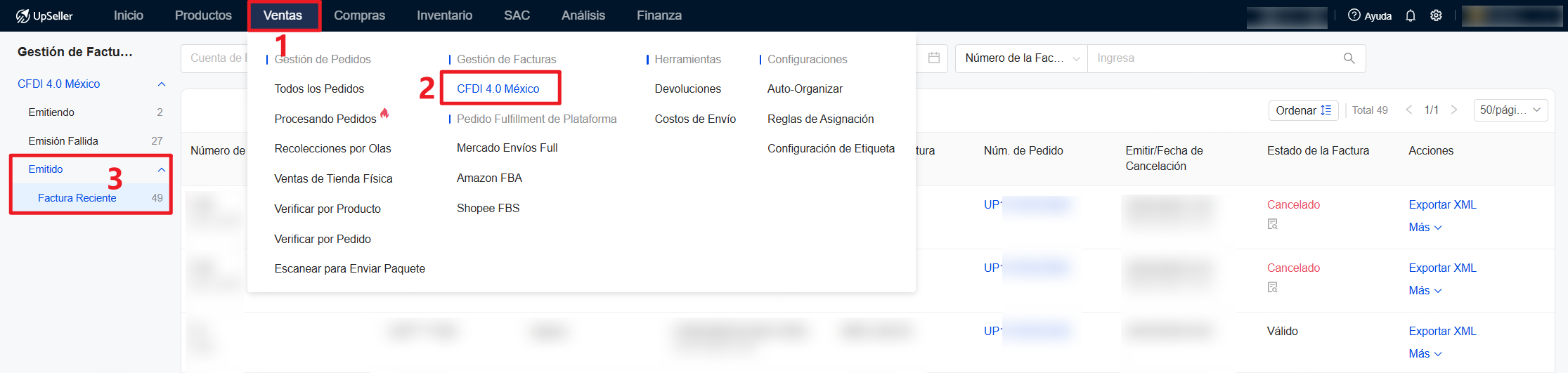The image size is (1568, 373).
Task: Open the date picker calendar icon
Action: click(933, 58)
